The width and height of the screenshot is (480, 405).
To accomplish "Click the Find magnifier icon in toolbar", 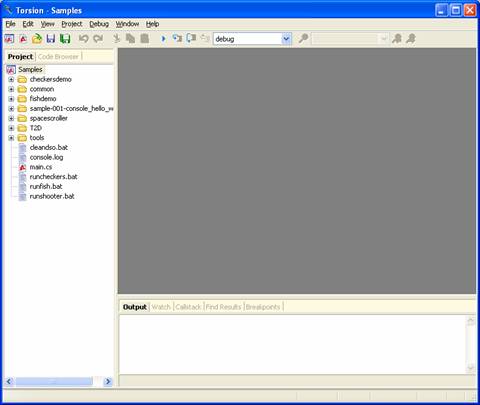I will [303, 39].
